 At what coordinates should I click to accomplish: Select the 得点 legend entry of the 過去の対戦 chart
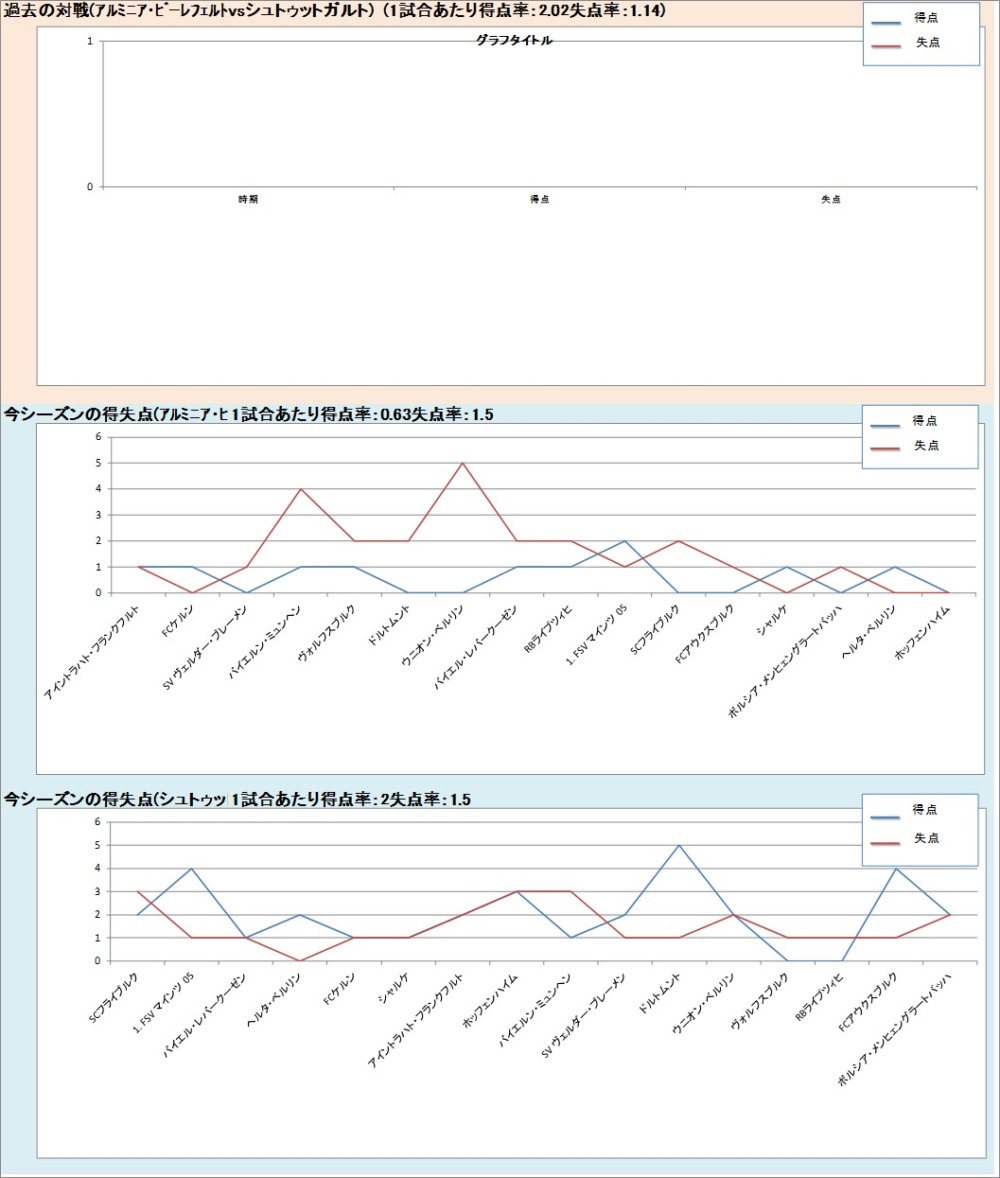pyautogui.click(x=926, y=18)
